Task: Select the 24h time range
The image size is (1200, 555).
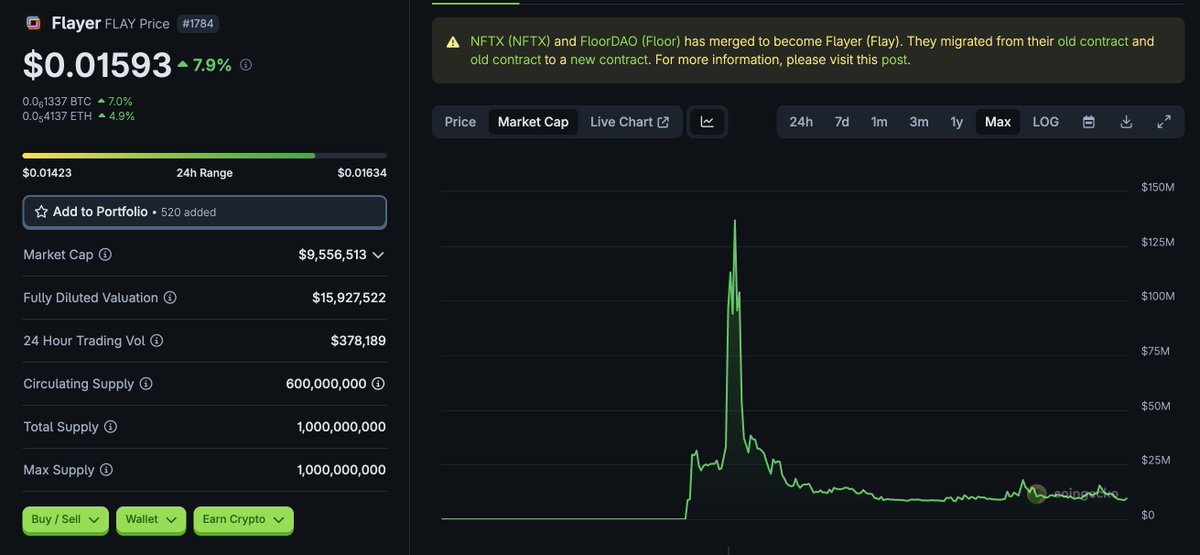Action: (801, 122)
